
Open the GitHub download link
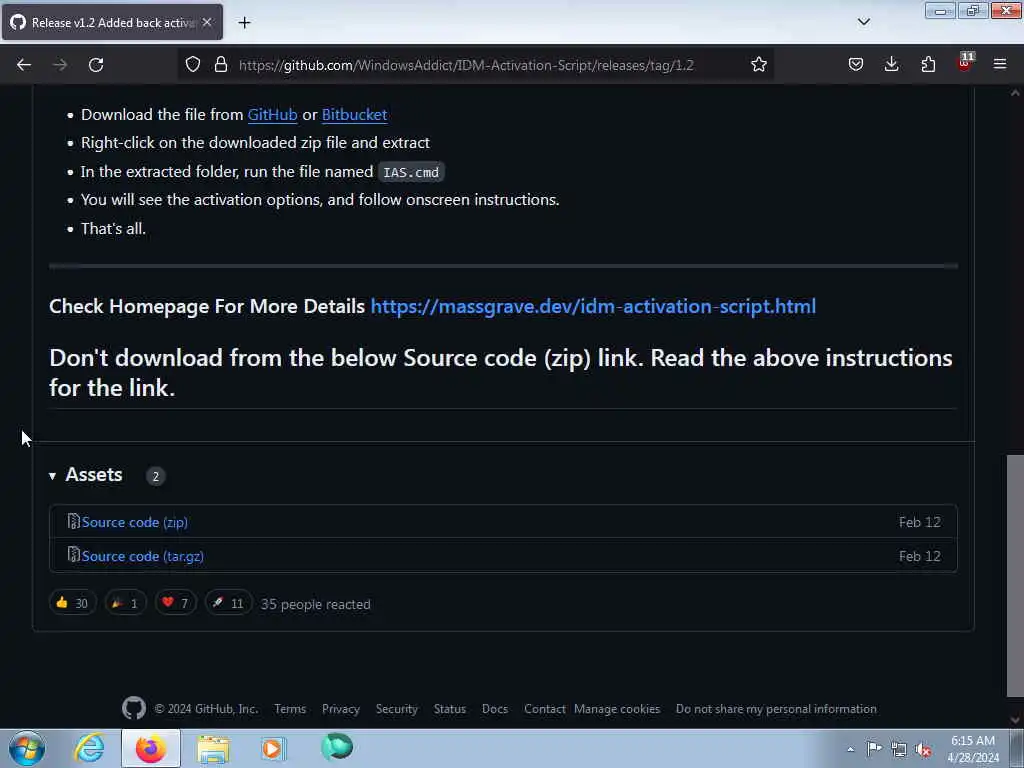tap(272, 114)
